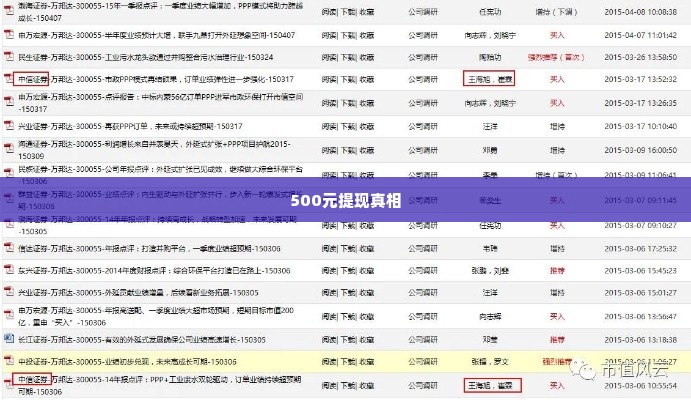Image resolution: width=691 pixels, height=400 pixels.
Task: Select date 2015-03-06 17:25:32
Action: [640, 248]
